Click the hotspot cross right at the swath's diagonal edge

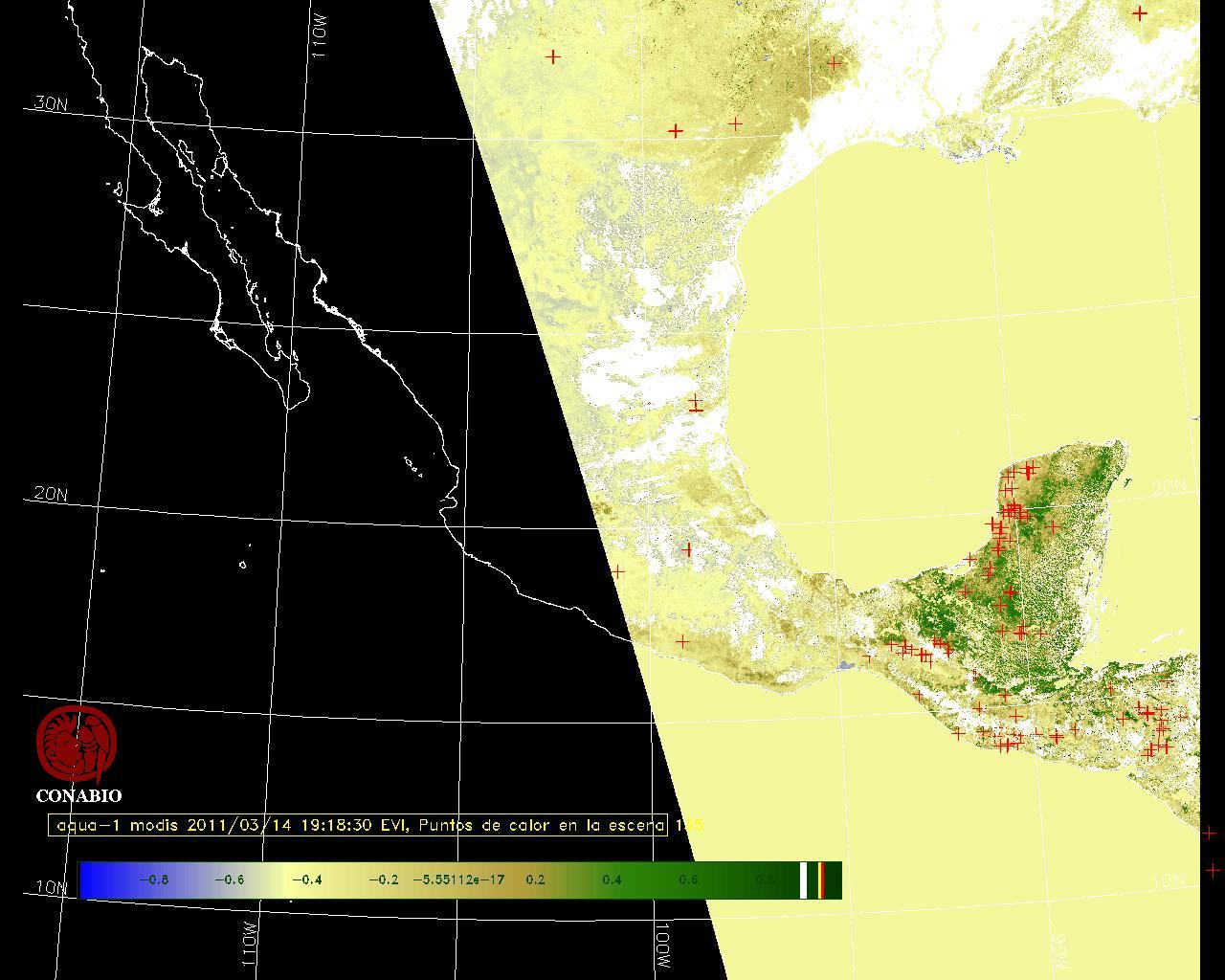[617, 571]
